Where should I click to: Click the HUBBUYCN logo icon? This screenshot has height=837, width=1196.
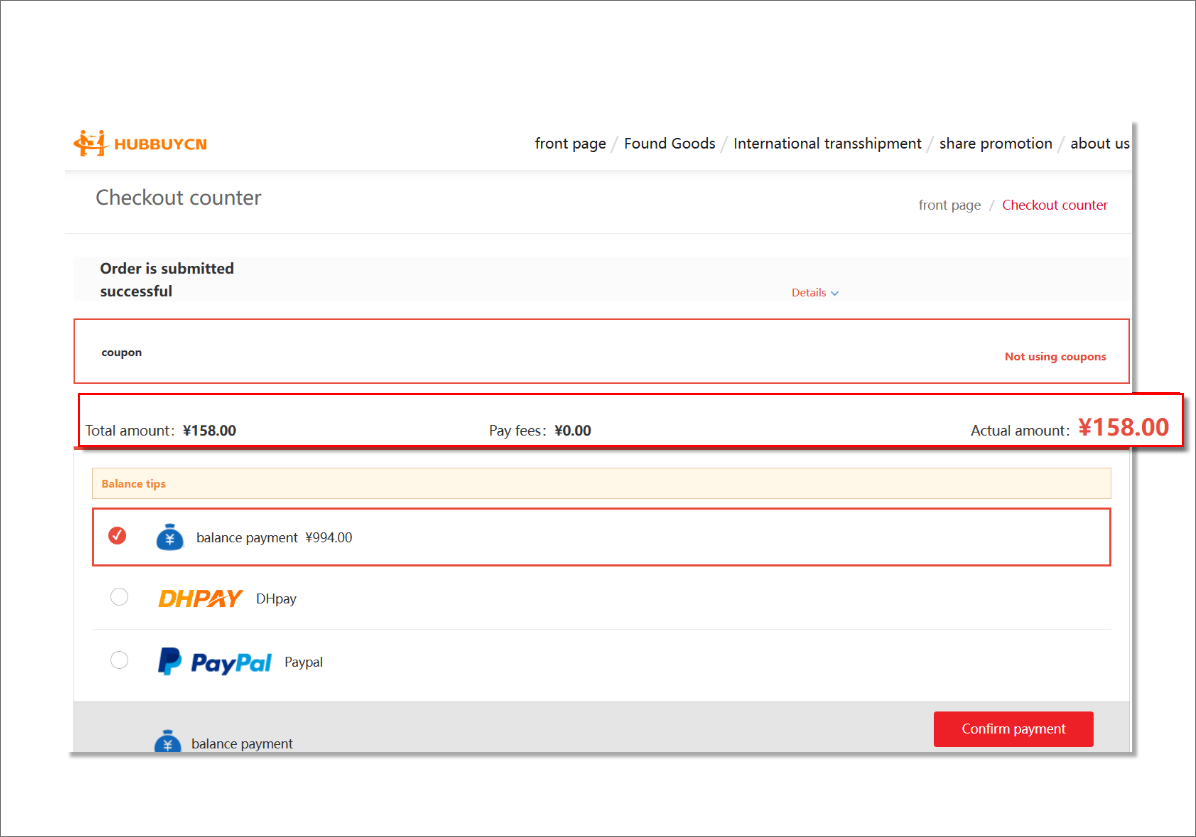point(89,144)
